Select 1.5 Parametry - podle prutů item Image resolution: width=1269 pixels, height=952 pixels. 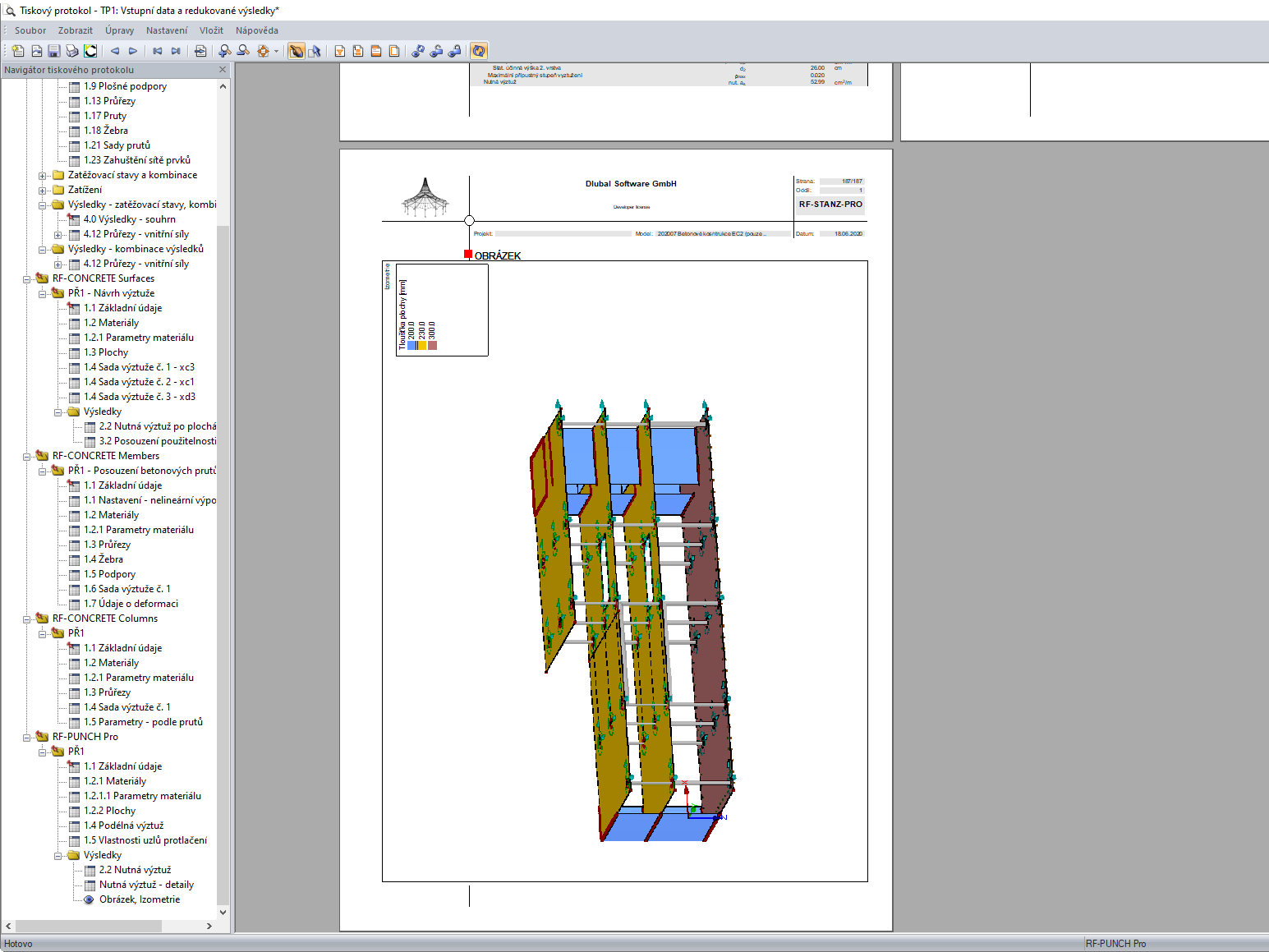click(143, 722)
